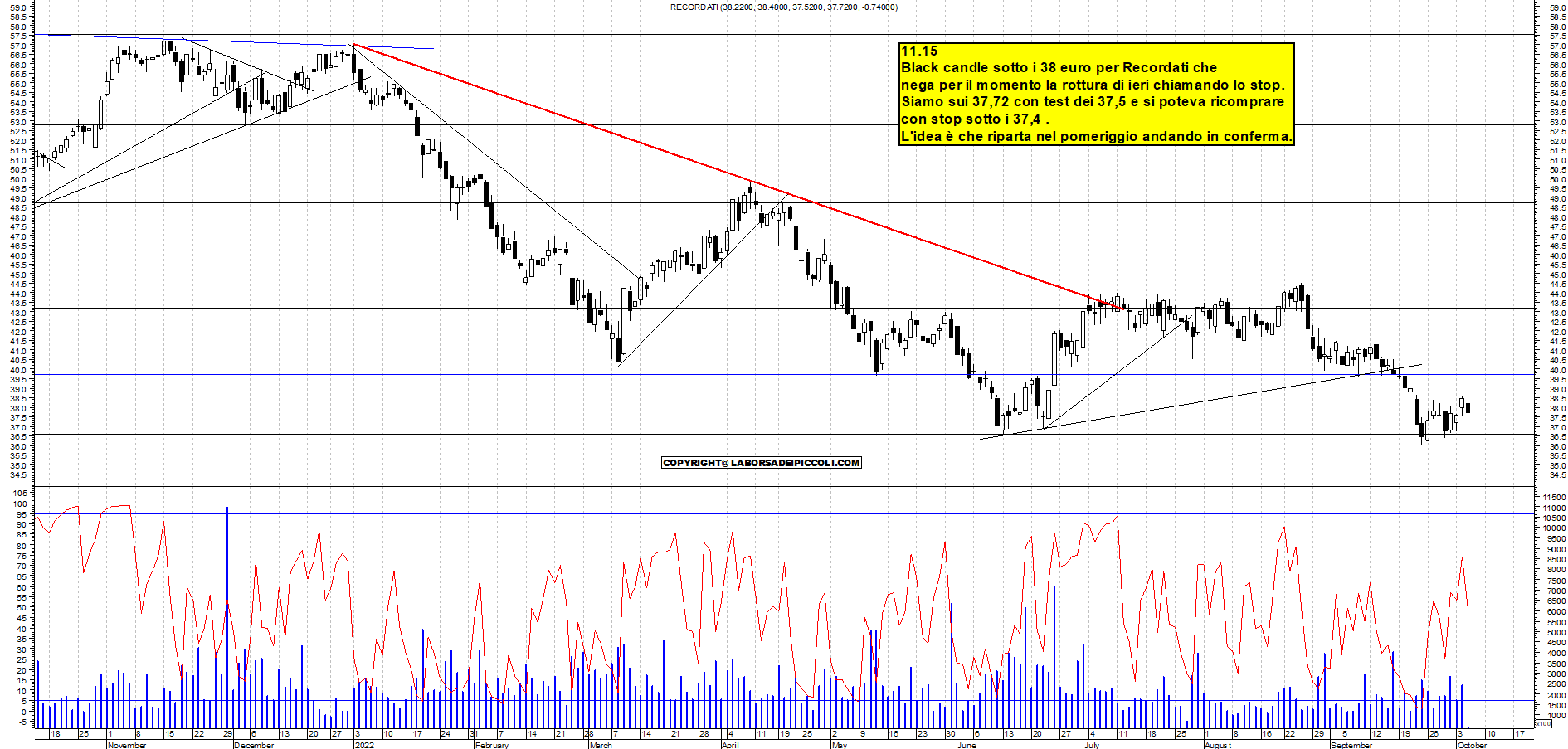Click the '11.15' time heading in yellow note
This screenshot has height=749, width=1568.
click(x=919, y=51)
